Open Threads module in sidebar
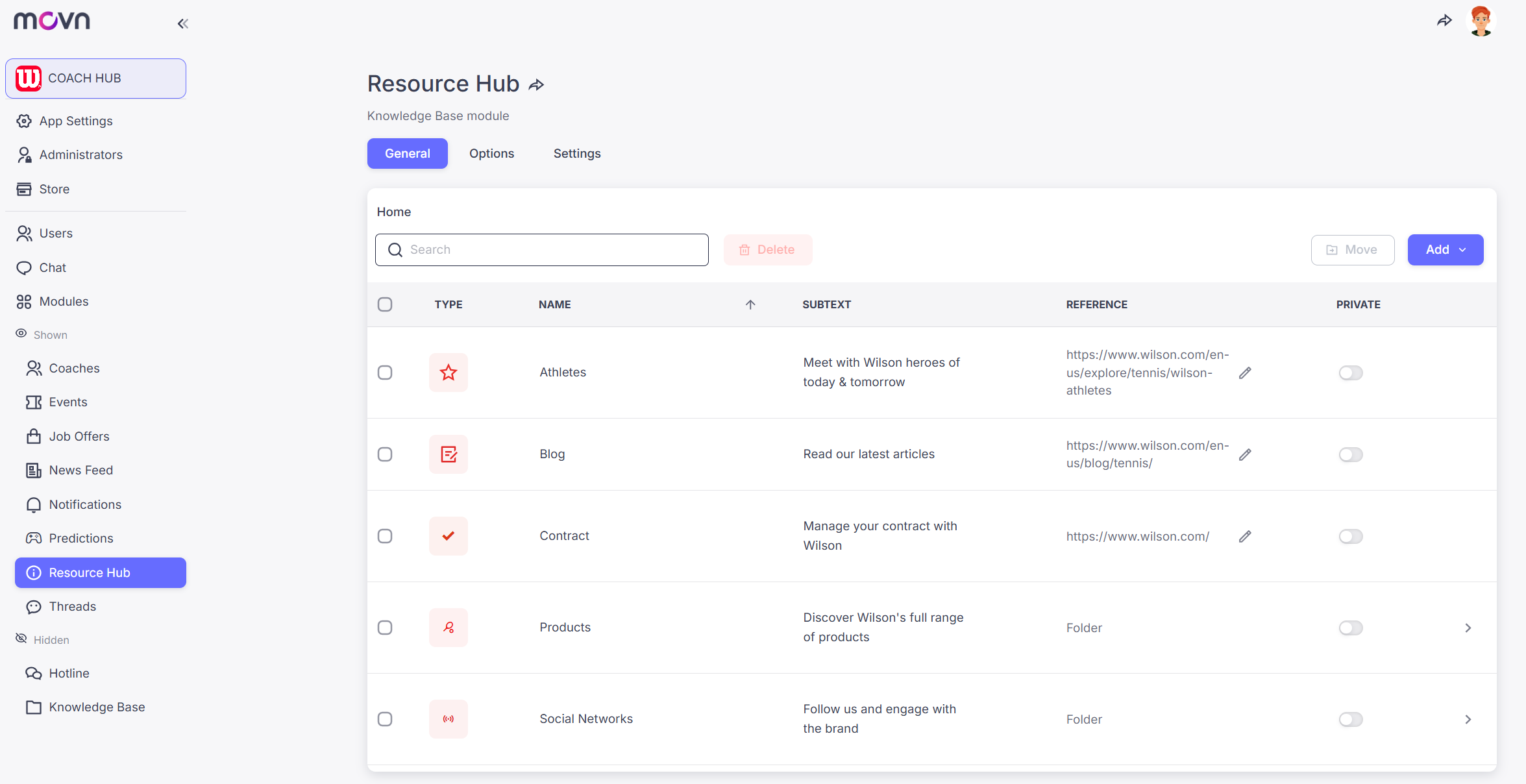This screenshot has width=1526, height=784. [72, 606]
